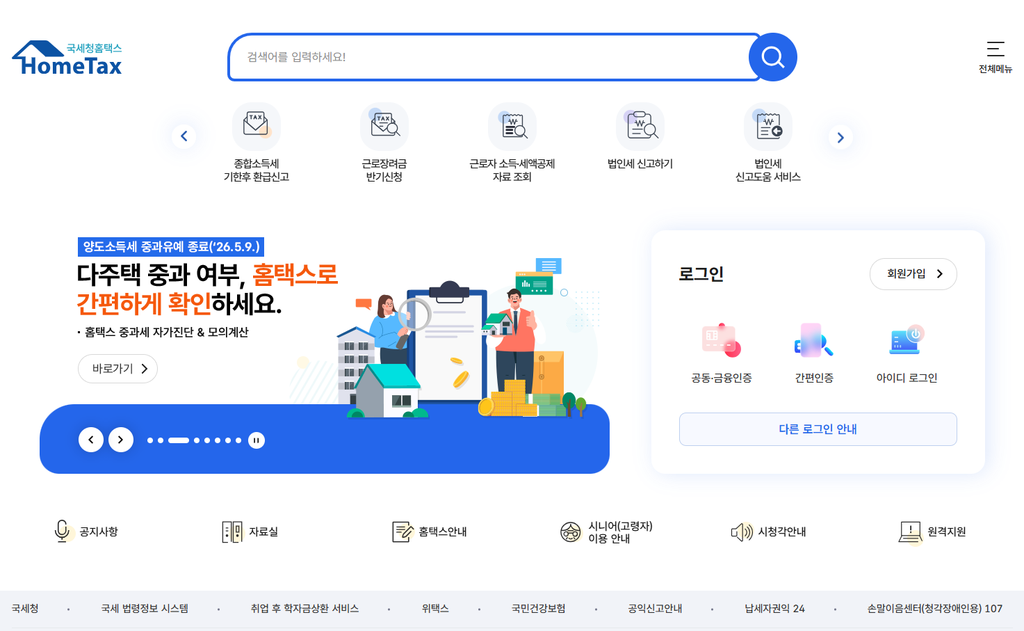Image resolution: width=1024 pixels, height=631 pixels.
Task: Choose 간편인증 login option
Action: pos(814,353)
